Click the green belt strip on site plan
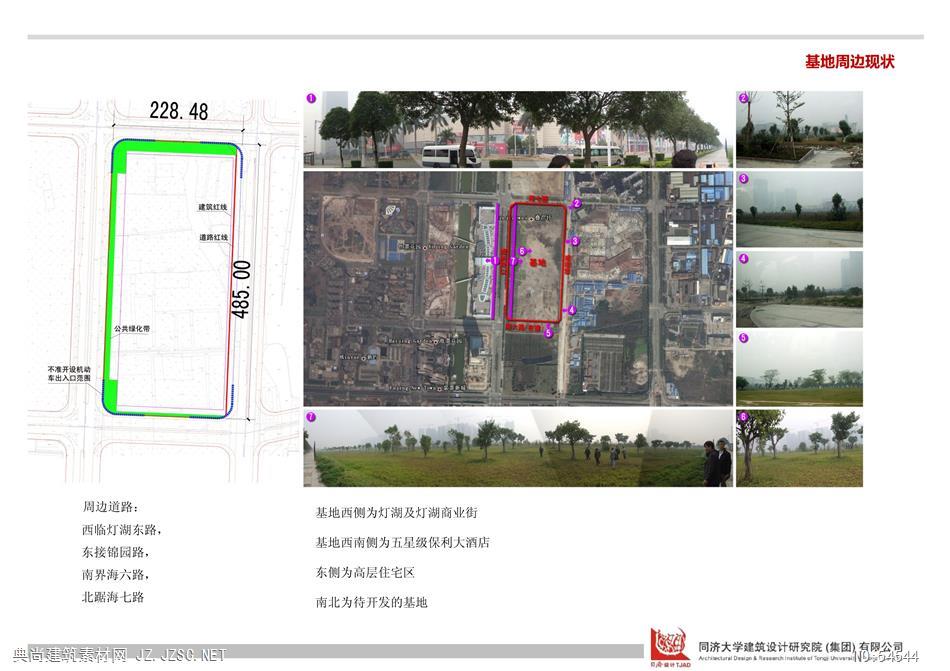 tap(116, 280)
